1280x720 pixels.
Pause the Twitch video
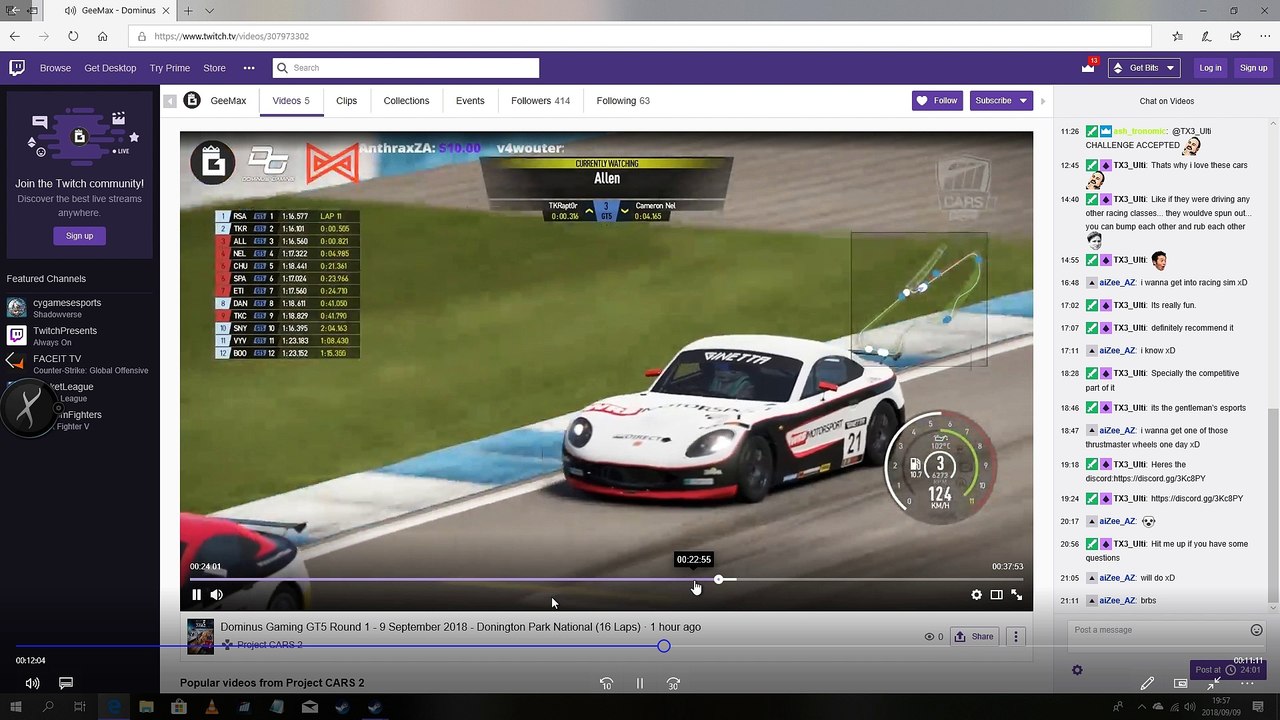pos(196,595)
